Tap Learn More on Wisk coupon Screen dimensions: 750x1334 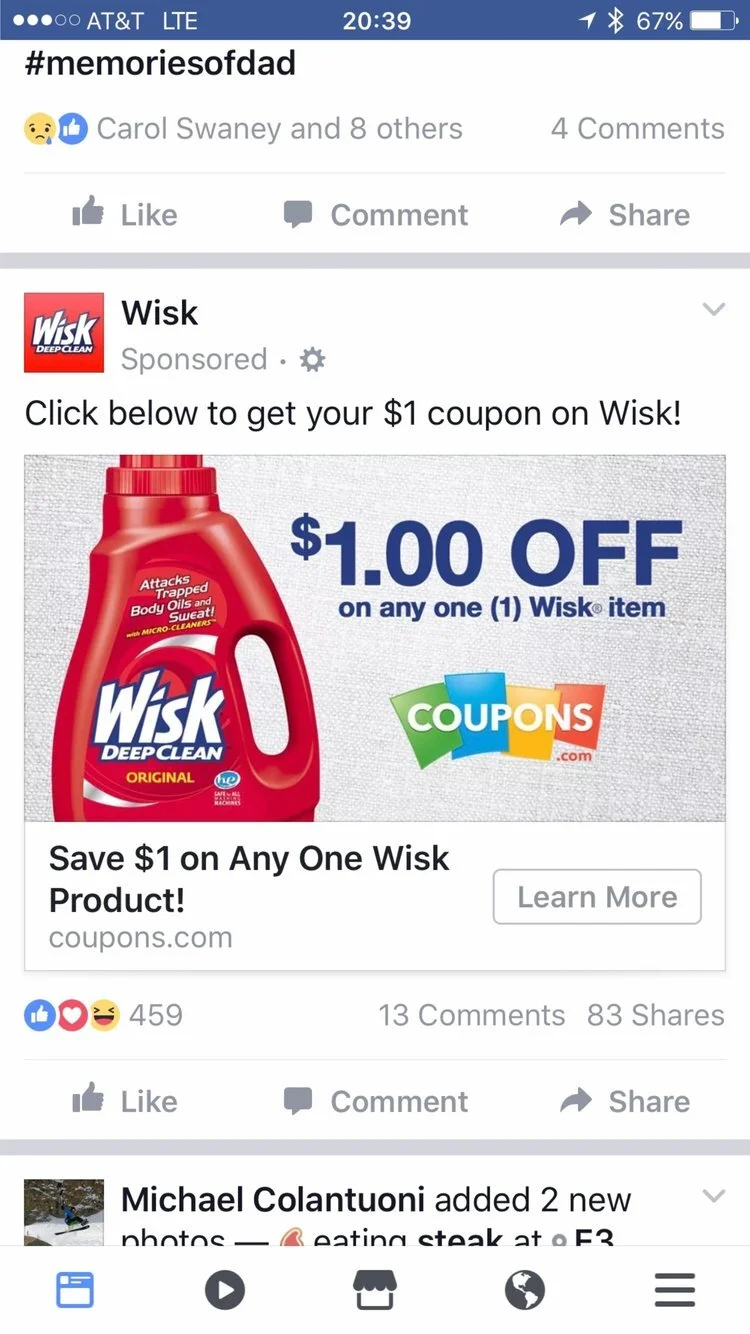(x=597, y=897)
